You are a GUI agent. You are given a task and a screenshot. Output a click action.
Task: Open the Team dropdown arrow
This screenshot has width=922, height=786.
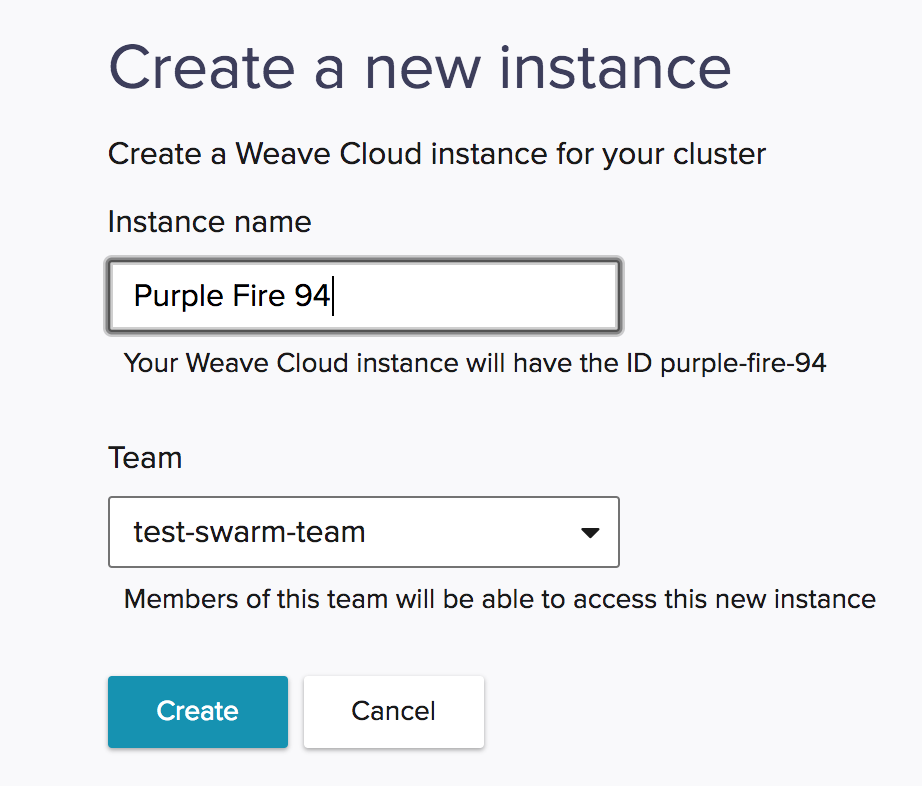pos(590,533)
